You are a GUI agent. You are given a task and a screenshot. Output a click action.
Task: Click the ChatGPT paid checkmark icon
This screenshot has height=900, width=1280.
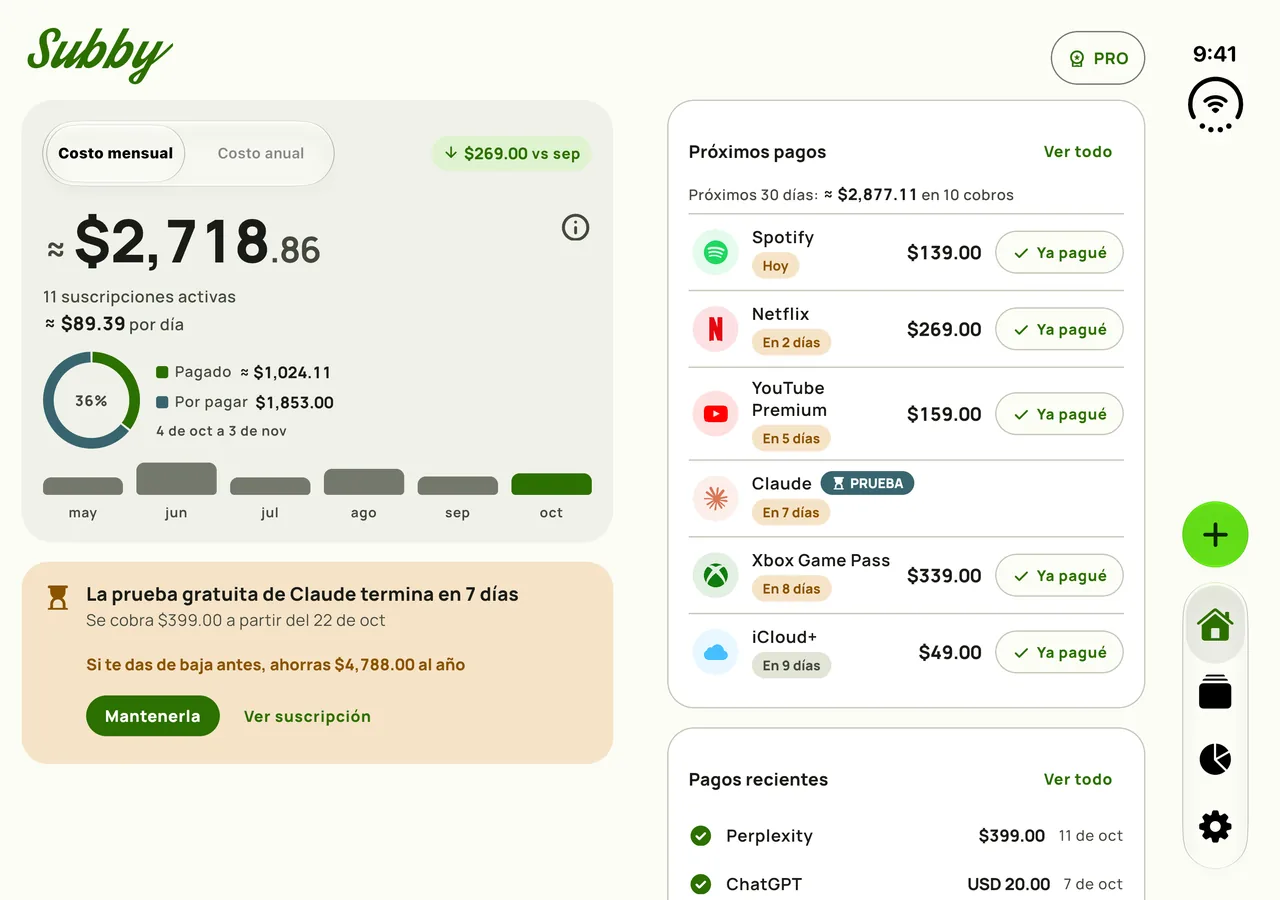700,884
